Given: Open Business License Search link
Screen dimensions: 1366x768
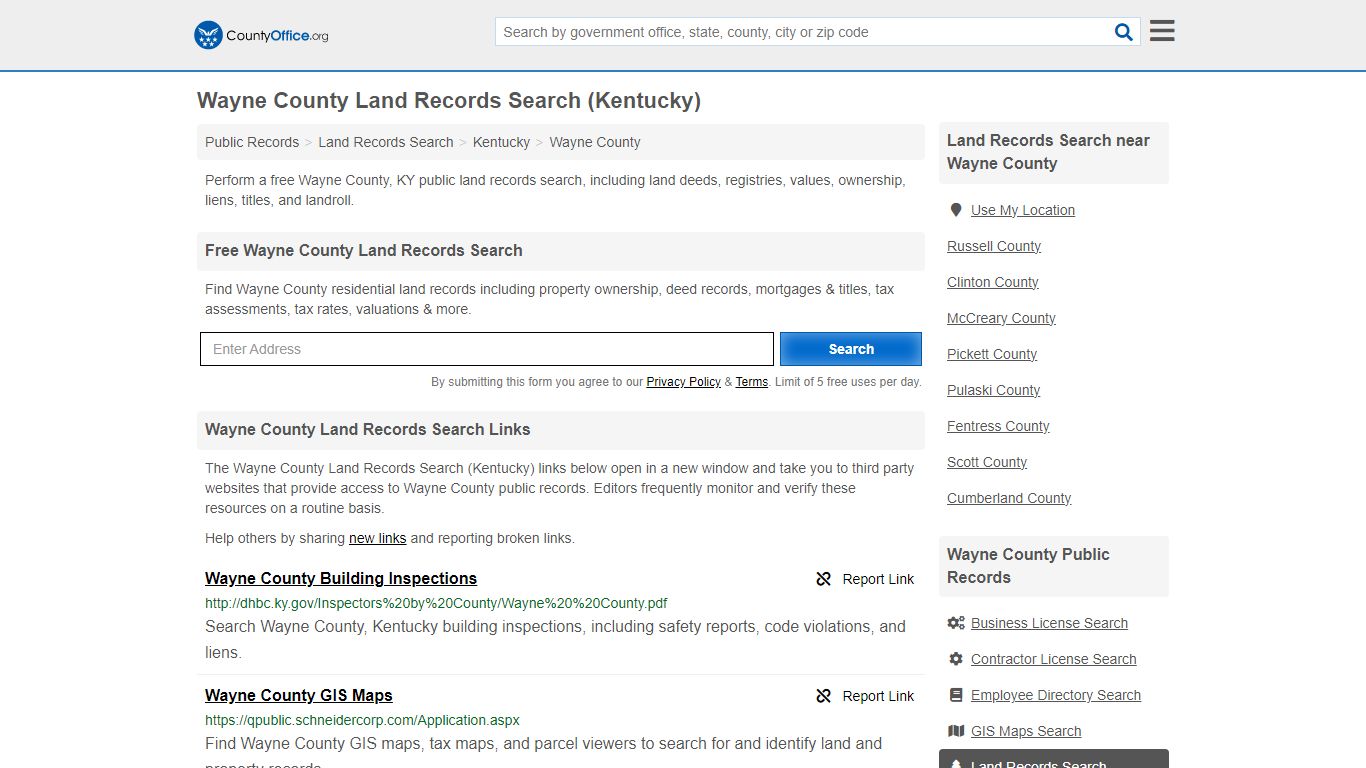Looking at the screenshot, I should (x=1049, y=623).
